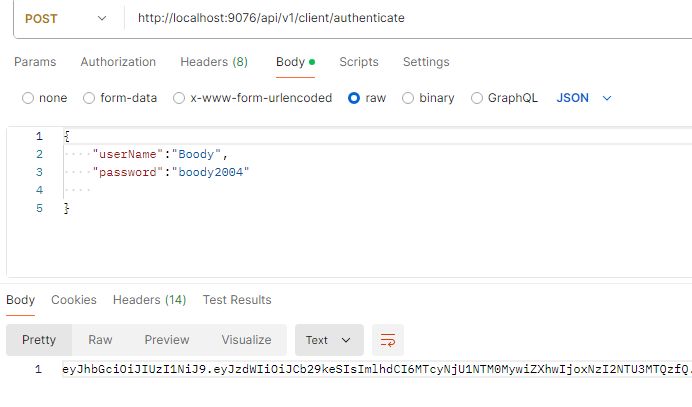The image size is (692, 407).
Task: Switch to the Params tab
Action: point(35,62)
